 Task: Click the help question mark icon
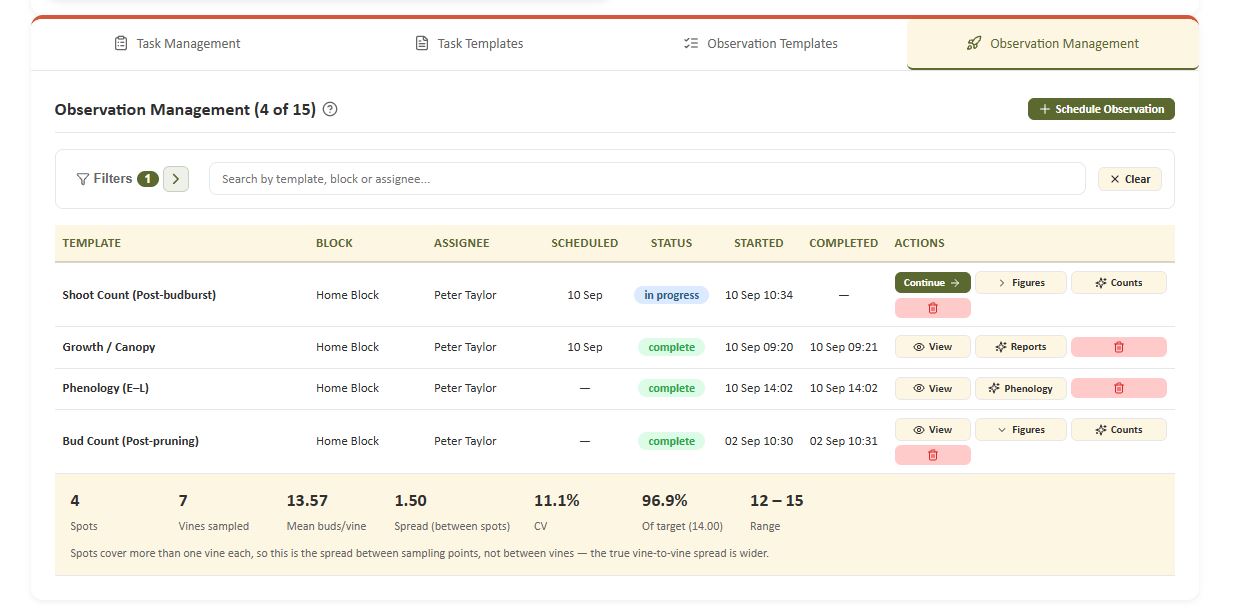click(330, 110)
